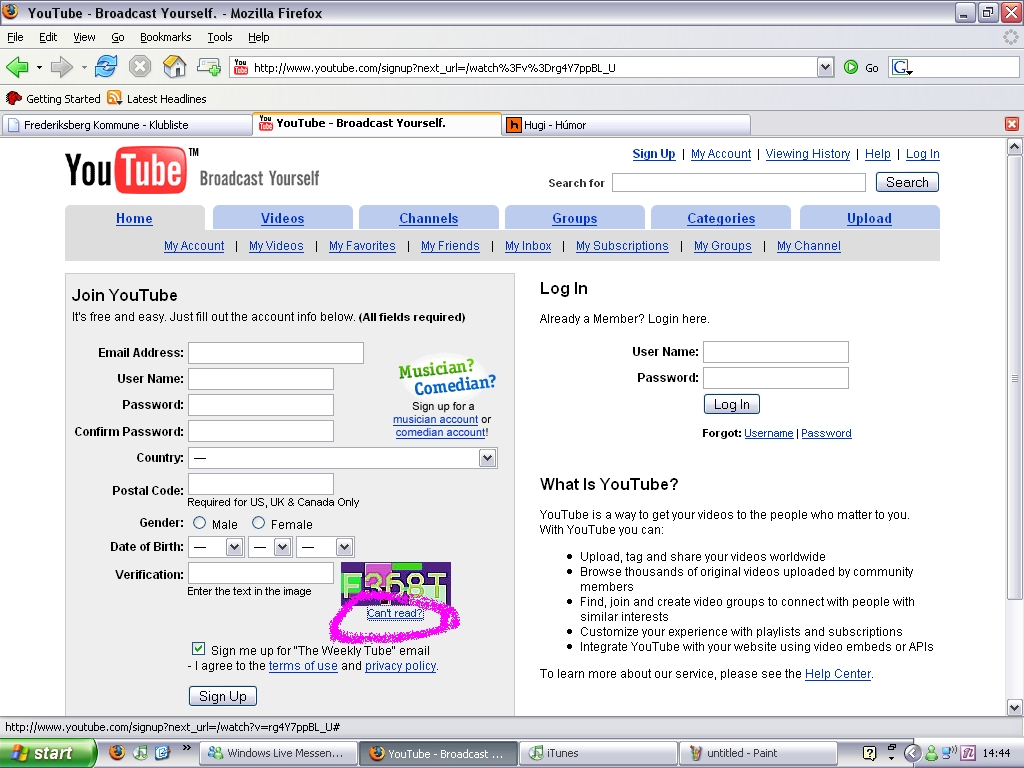Open the Help Center link

point(838,674)
